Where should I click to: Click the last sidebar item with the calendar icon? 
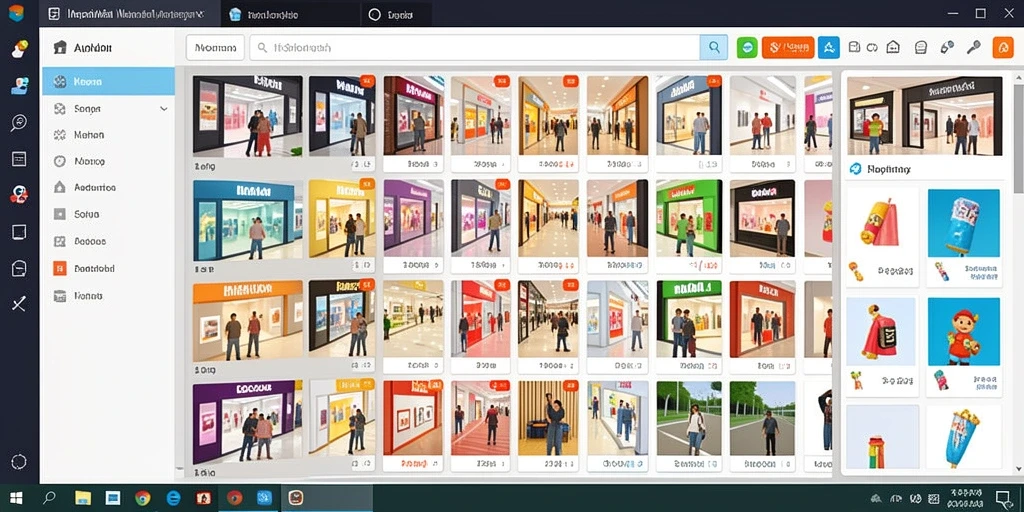108,295
